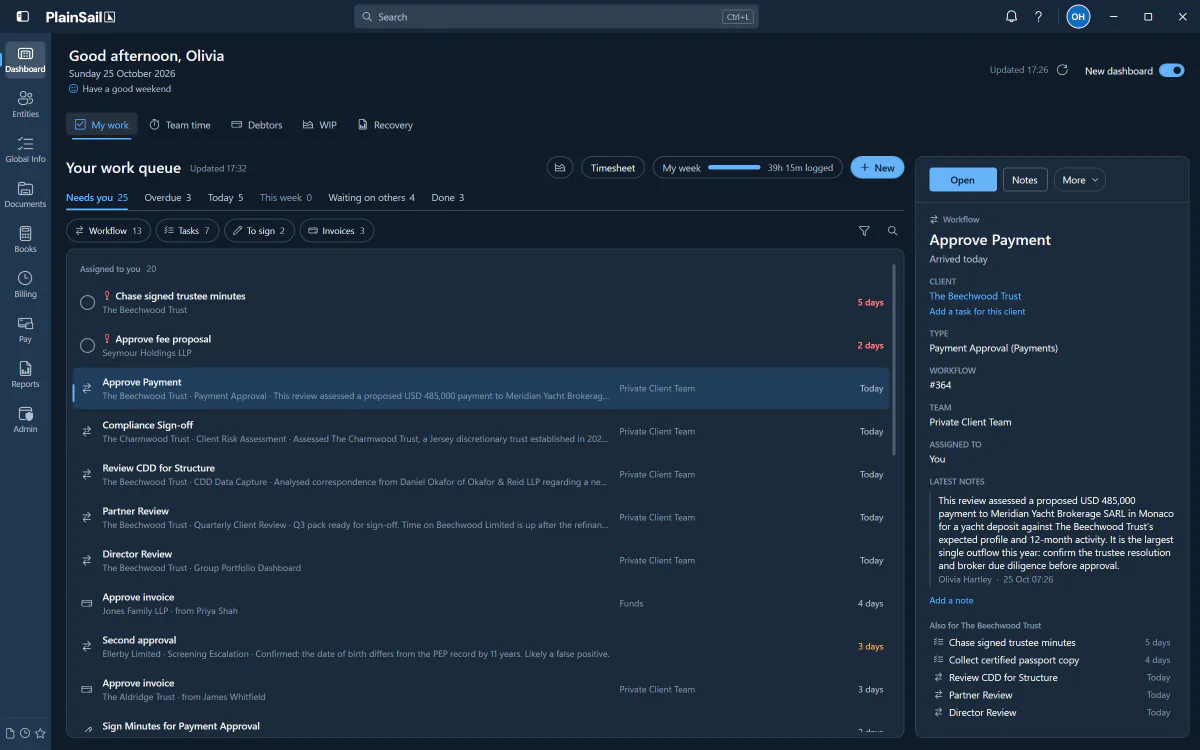The height and width of the screenshot is (750, 1200).
Task: Select Approve invoice from James Whitfield row
Action: coord(481,689)
